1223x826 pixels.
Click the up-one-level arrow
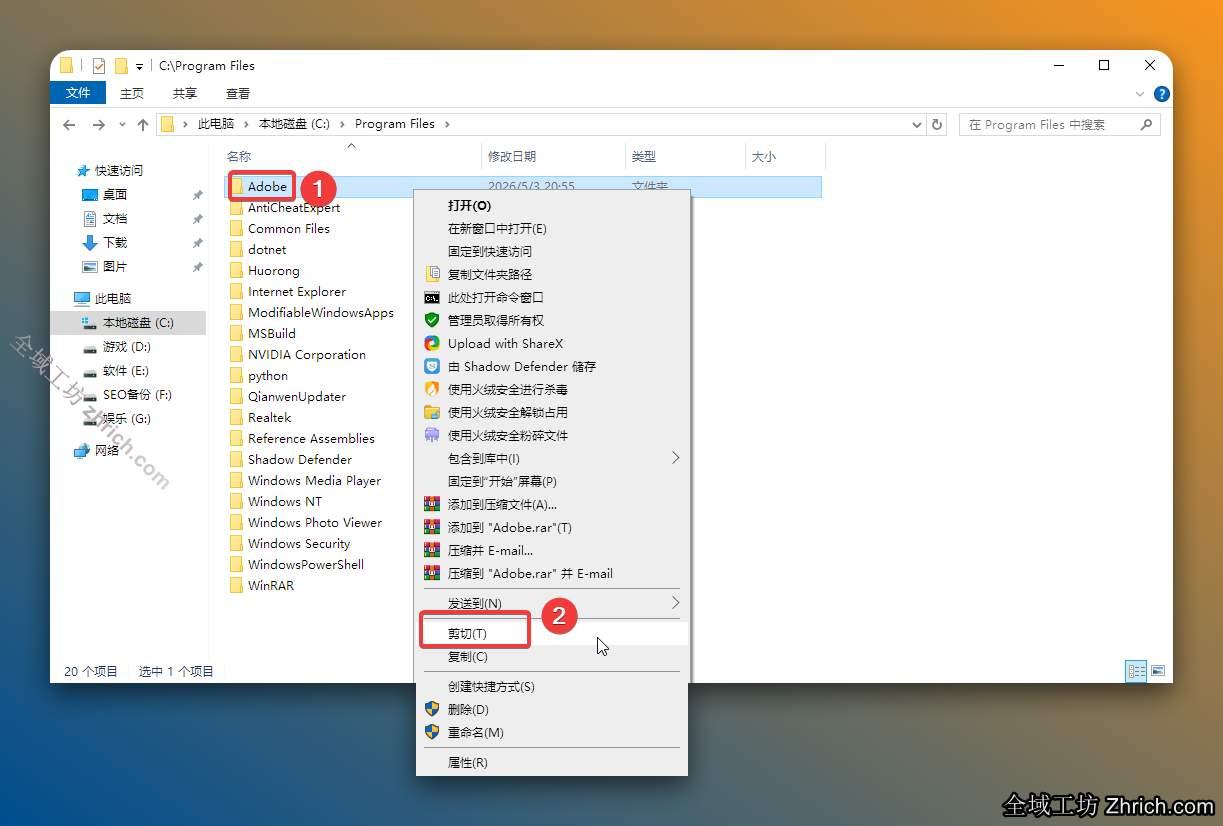tap(142, 125)
